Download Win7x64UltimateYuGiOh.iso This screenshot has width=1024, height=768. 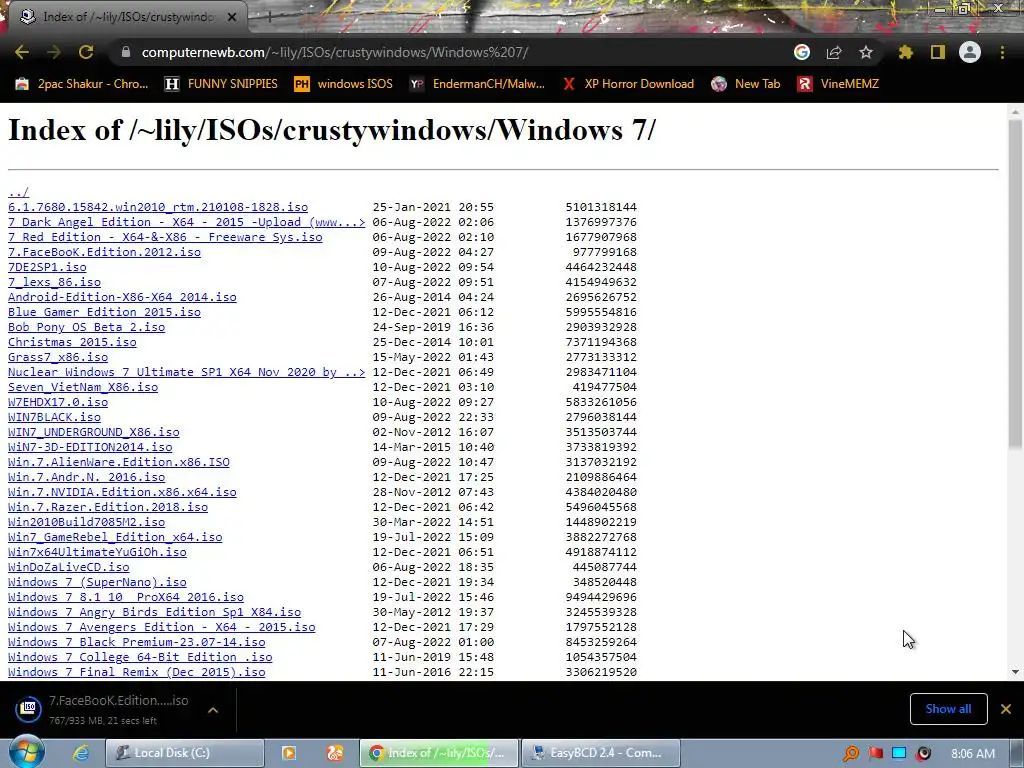pyautogui.click(x=97, y=552)
